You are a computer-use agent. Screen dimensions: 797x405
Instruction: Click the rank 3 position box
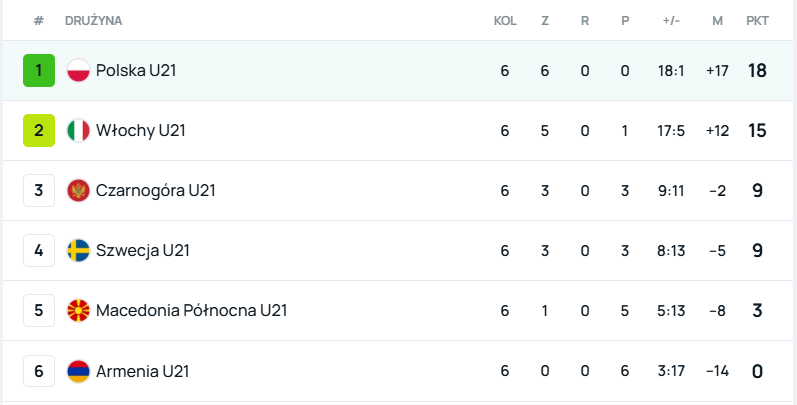[38, 190]
